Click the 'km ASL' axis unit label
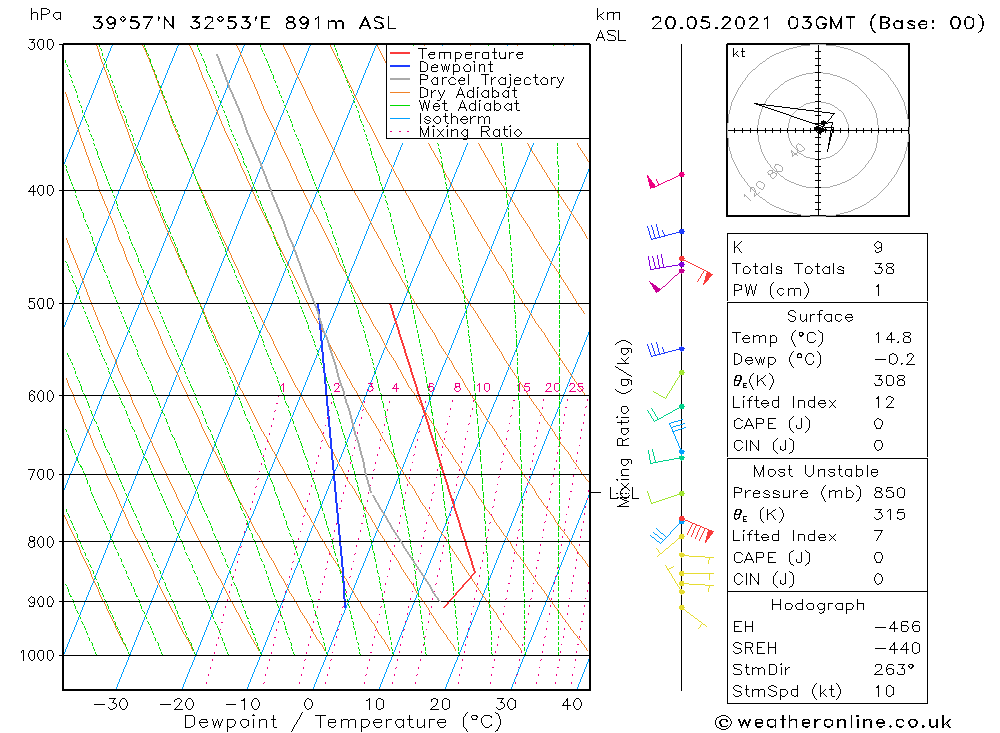 [x=610, y=26]
